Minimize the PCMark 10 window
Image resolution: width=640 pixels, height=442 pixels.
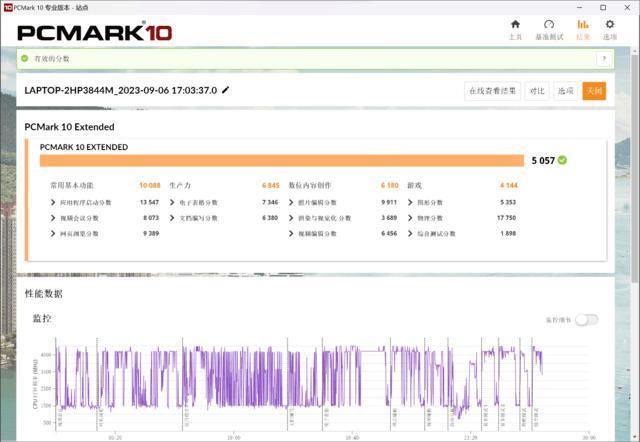[579, 7]
